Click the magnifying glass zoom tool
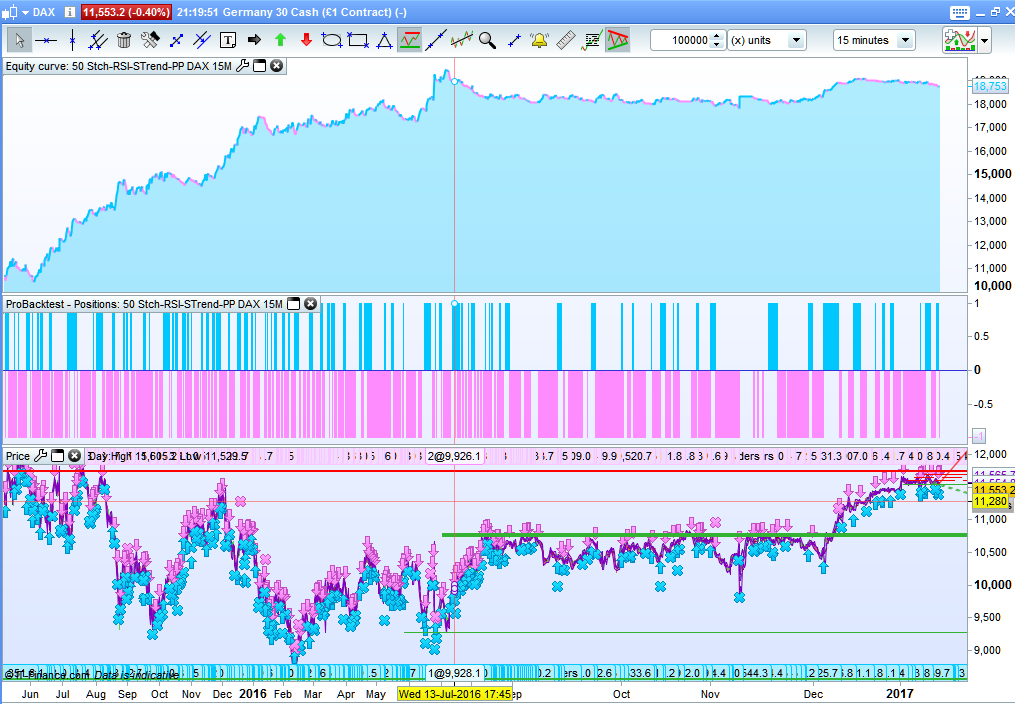 487,40
